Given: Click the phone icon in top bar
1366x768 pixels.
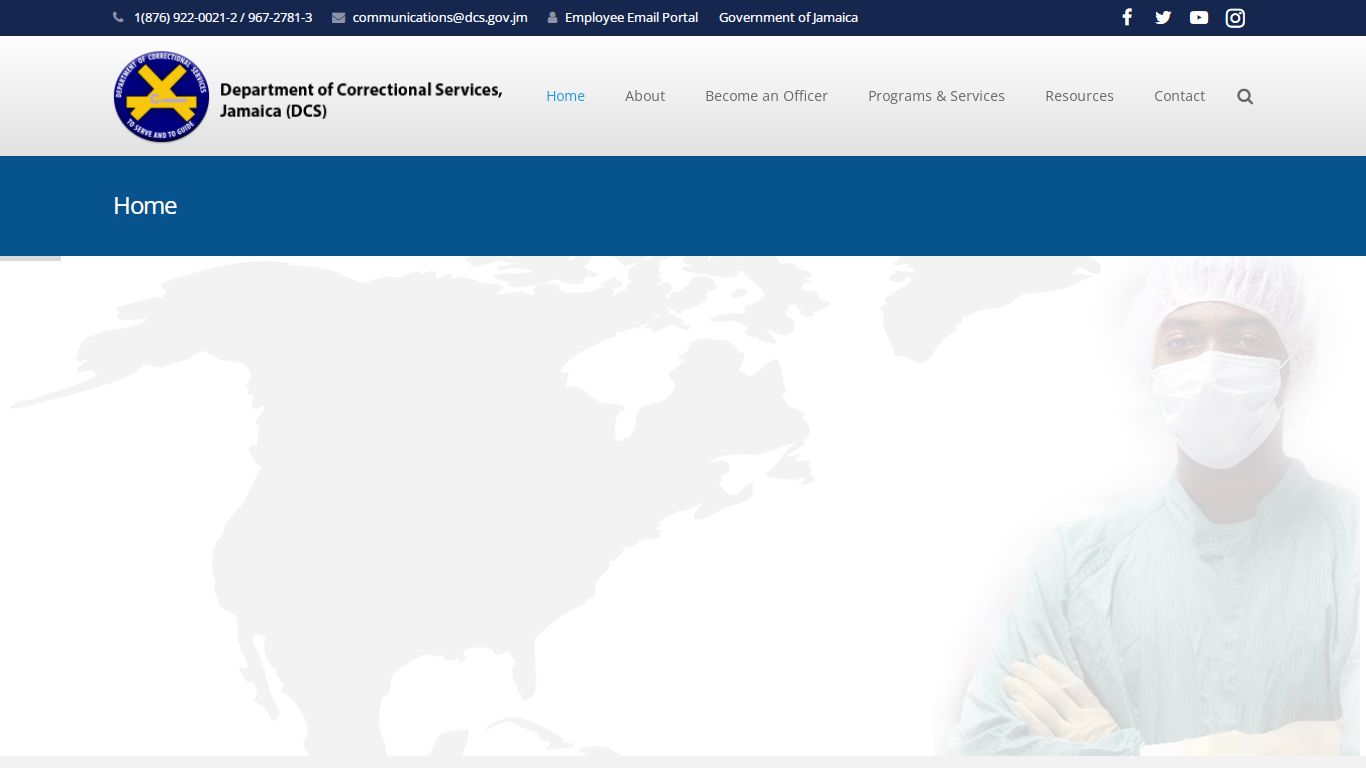Looking at the screenshot, I should click(x=118, y=17).
